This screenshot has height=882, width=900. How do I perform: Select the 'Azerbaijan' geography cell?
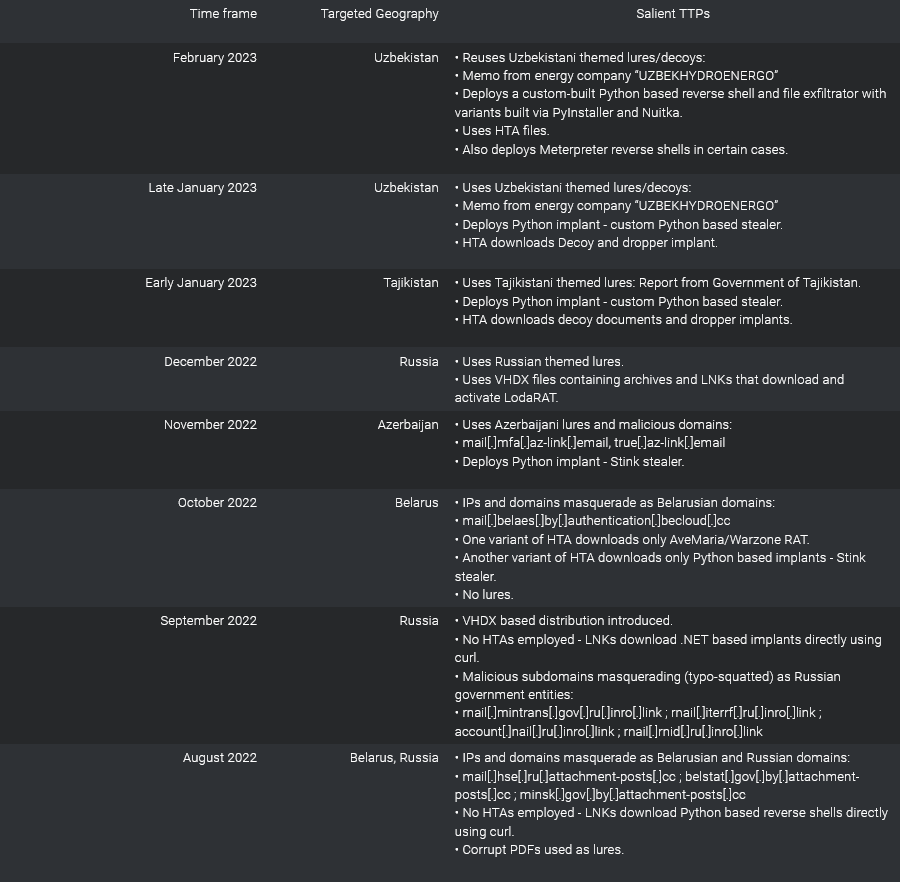[408, 425]
